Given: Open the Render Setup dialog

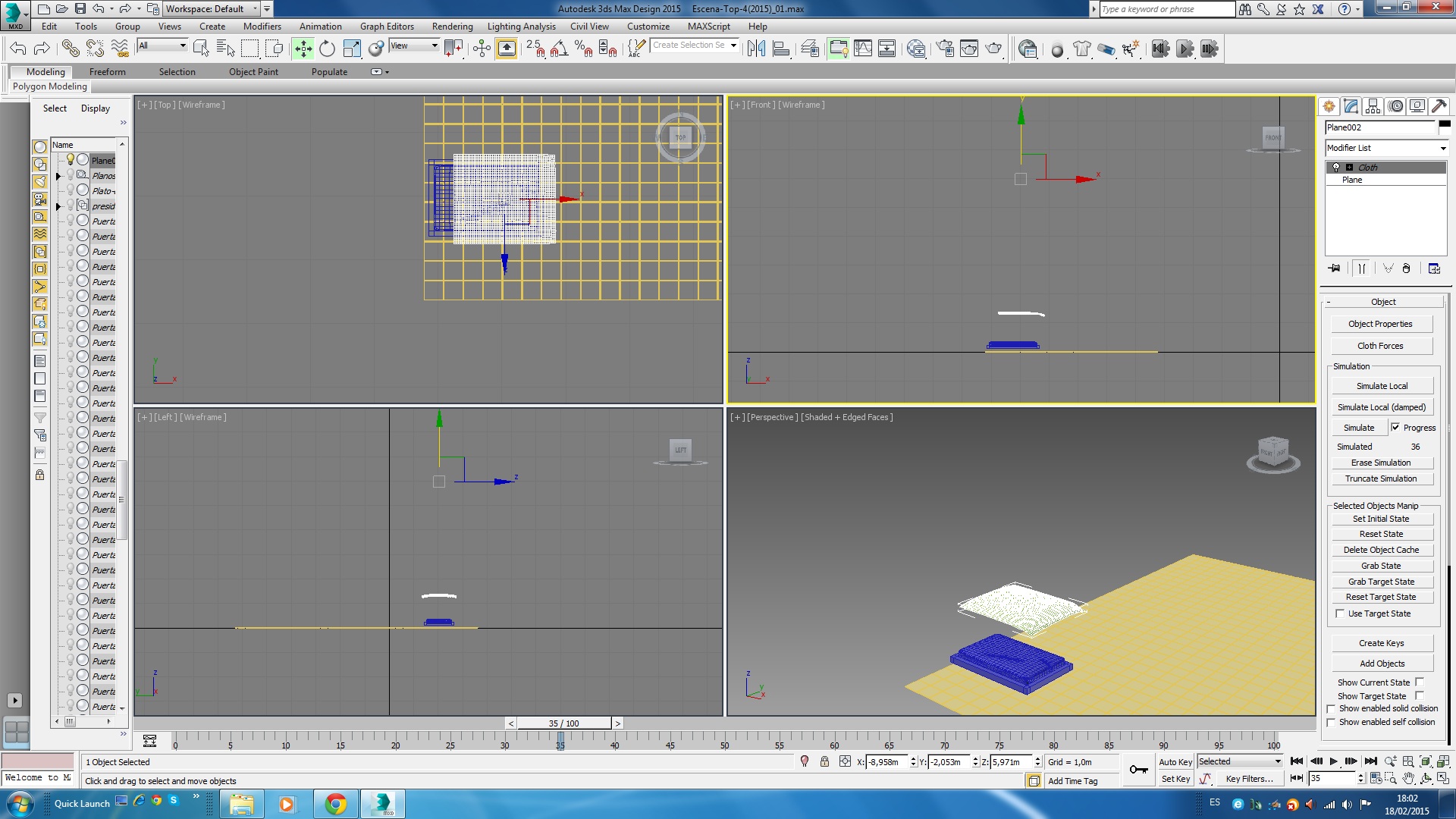Looking at the screenshot, I should pyautogui.click(x=945, y=49).
